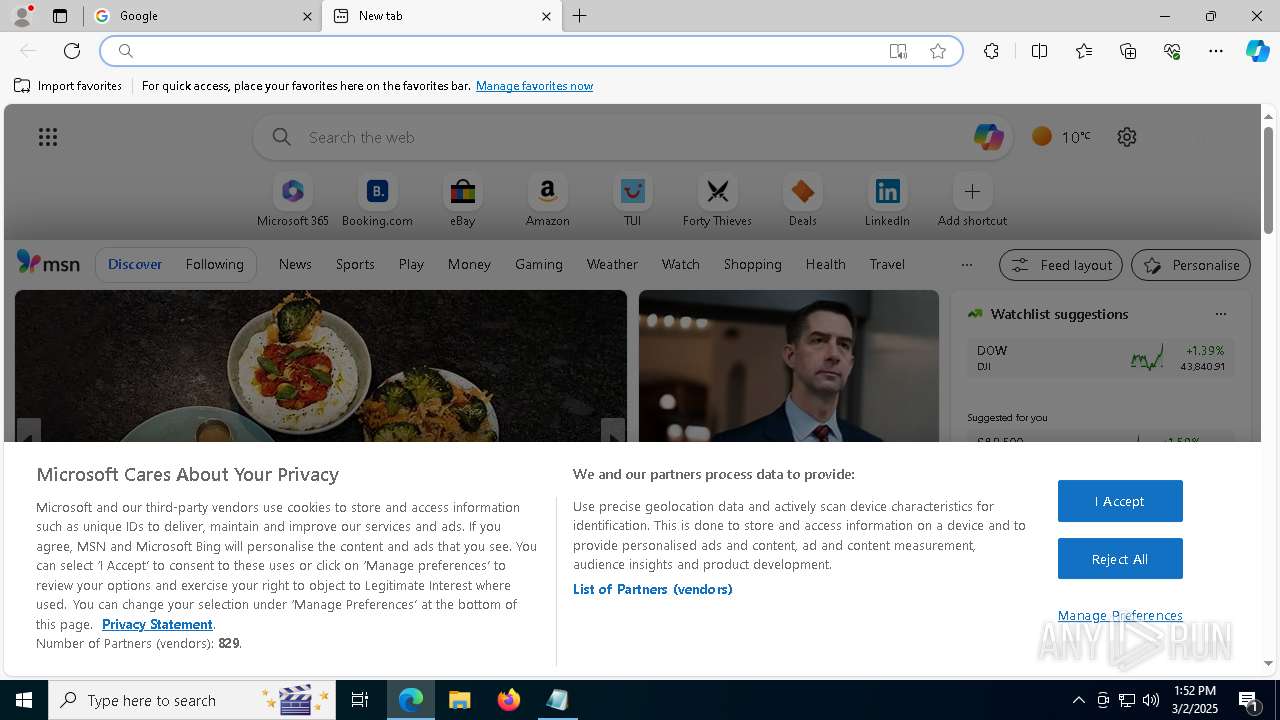This screenshot has width=1280, height=720.
Task: Open the Microsoft 365 shortcut
Action: tap(292, 201)
